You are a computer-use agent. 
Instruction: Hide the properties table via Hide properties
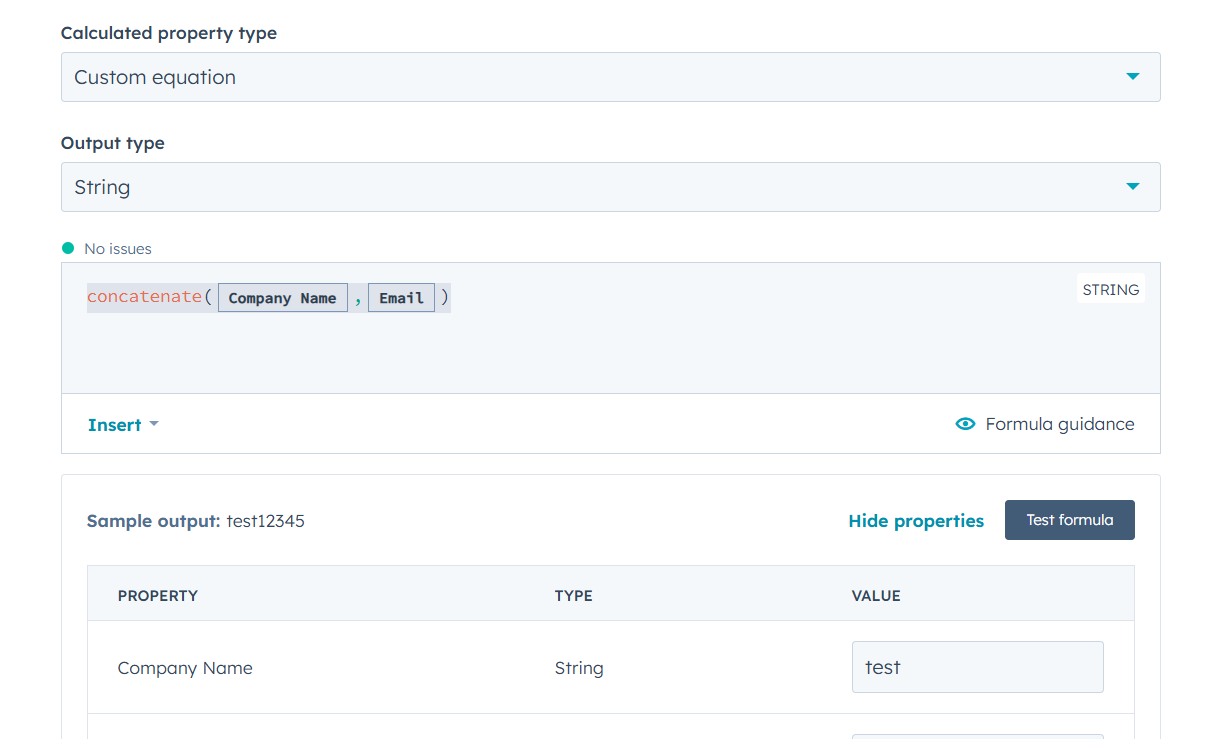pyautogui.click(x=915, y=521)
